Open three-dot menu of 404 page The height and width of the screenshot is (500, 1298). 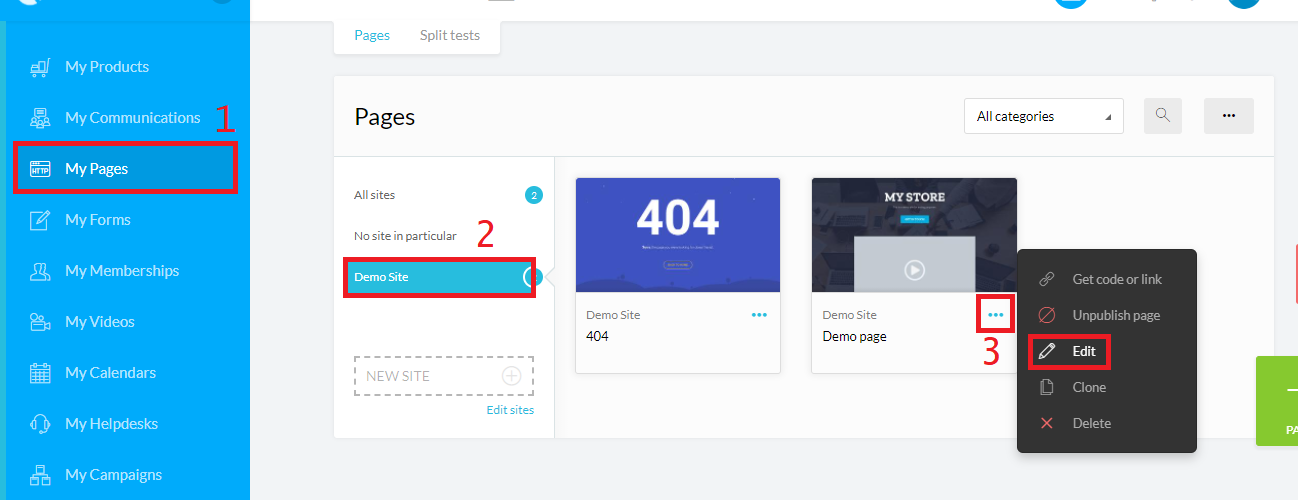click(759, 314)
